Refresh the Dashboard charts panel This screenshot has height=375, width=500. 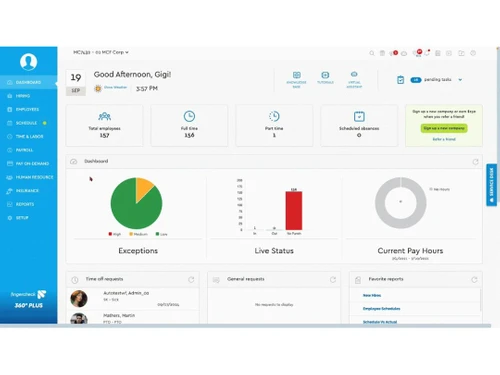475,162
